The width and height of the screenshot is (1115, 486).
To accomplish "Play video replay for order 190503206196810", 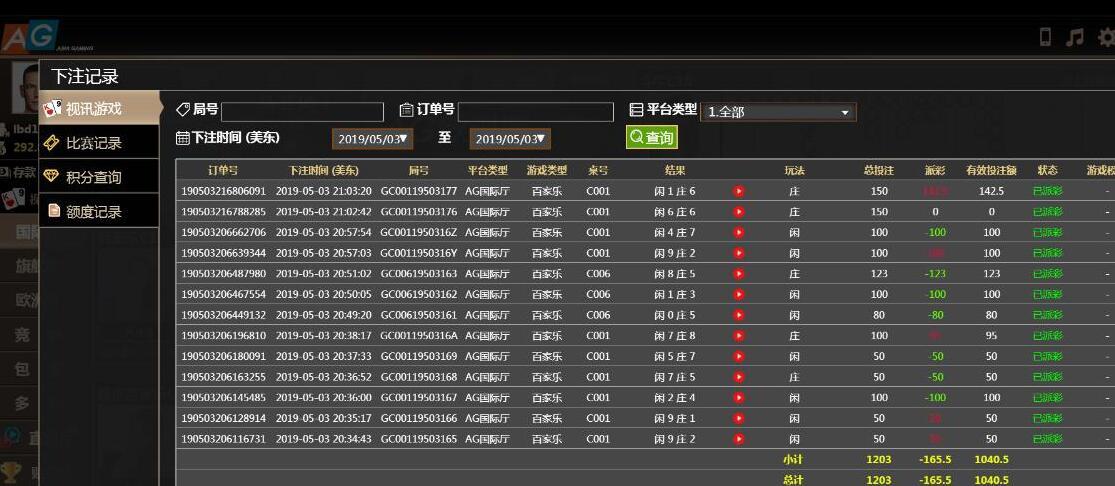I will click(739, 336).
